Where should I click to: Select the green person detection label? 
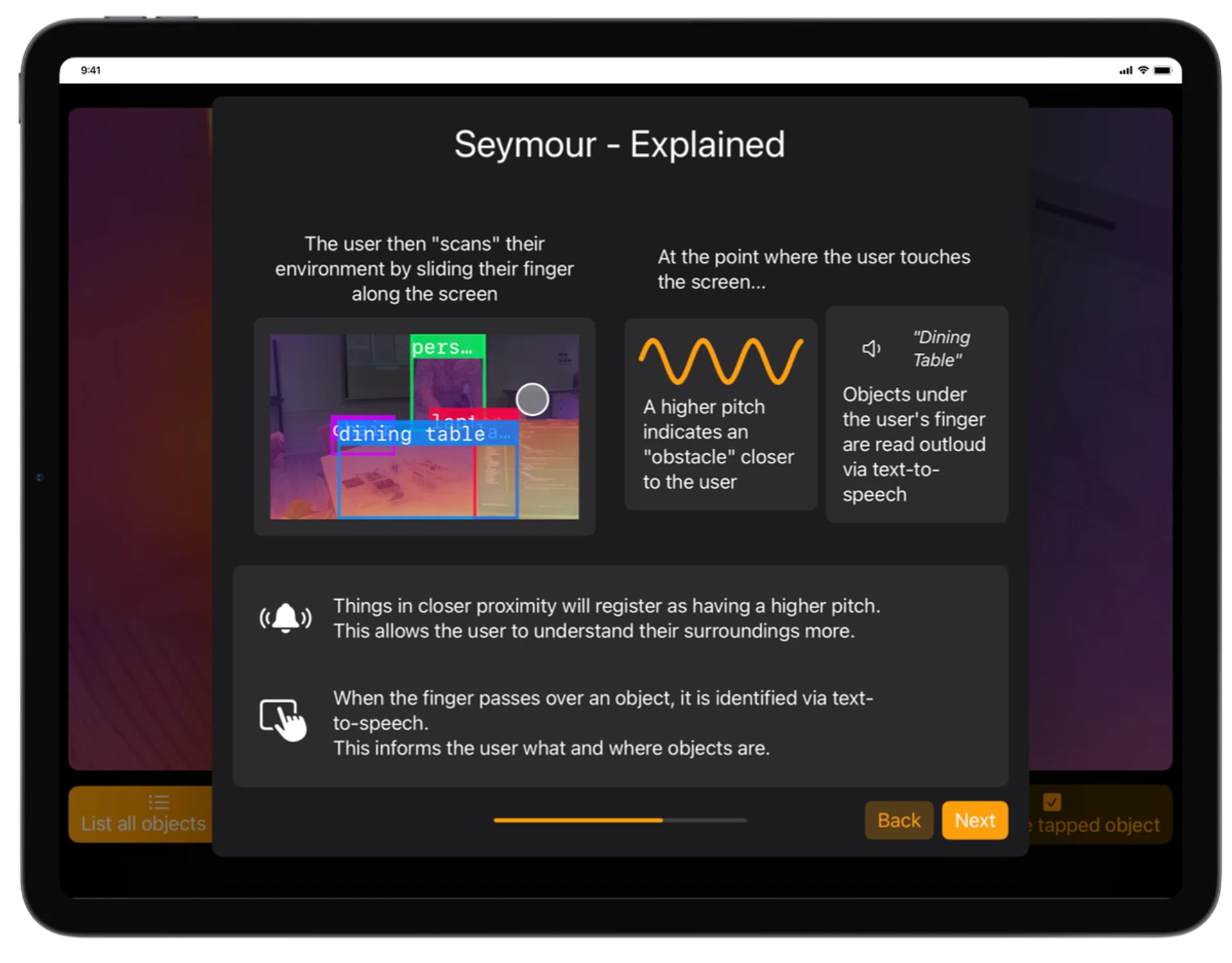pyautogui.click(x=447, y=347)
